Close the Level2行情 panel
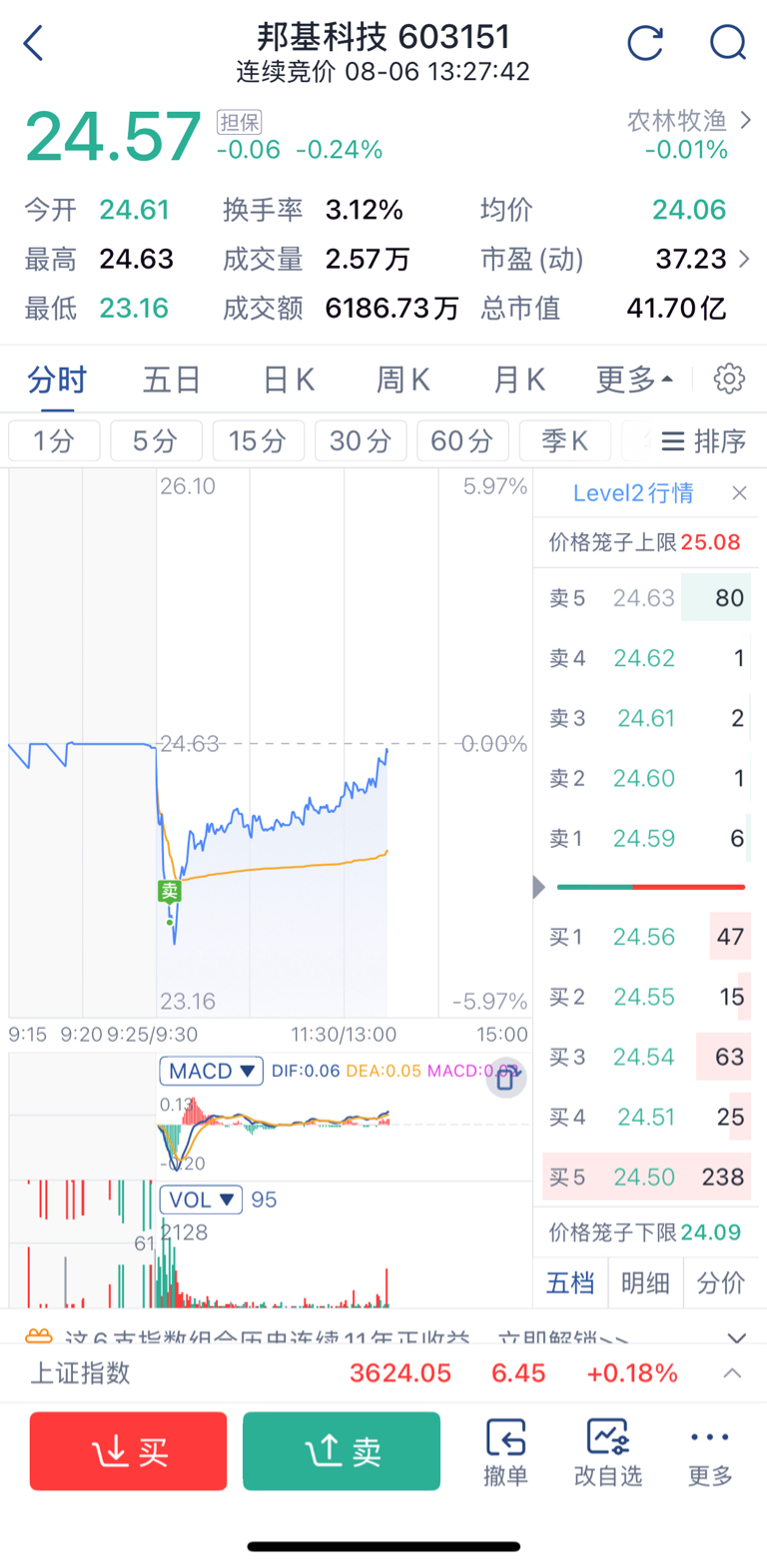Image resolution: width=767 pixels, height=1568 pixels. pos(739,492)
